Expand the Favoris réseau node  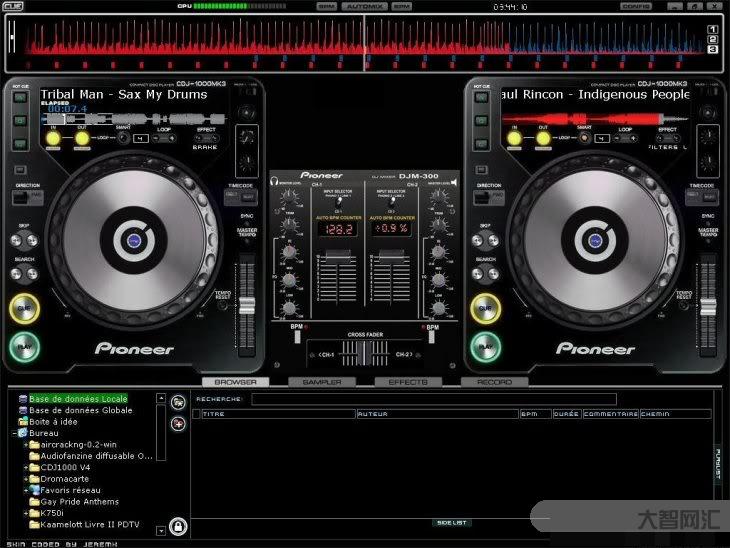click(26, 490)
